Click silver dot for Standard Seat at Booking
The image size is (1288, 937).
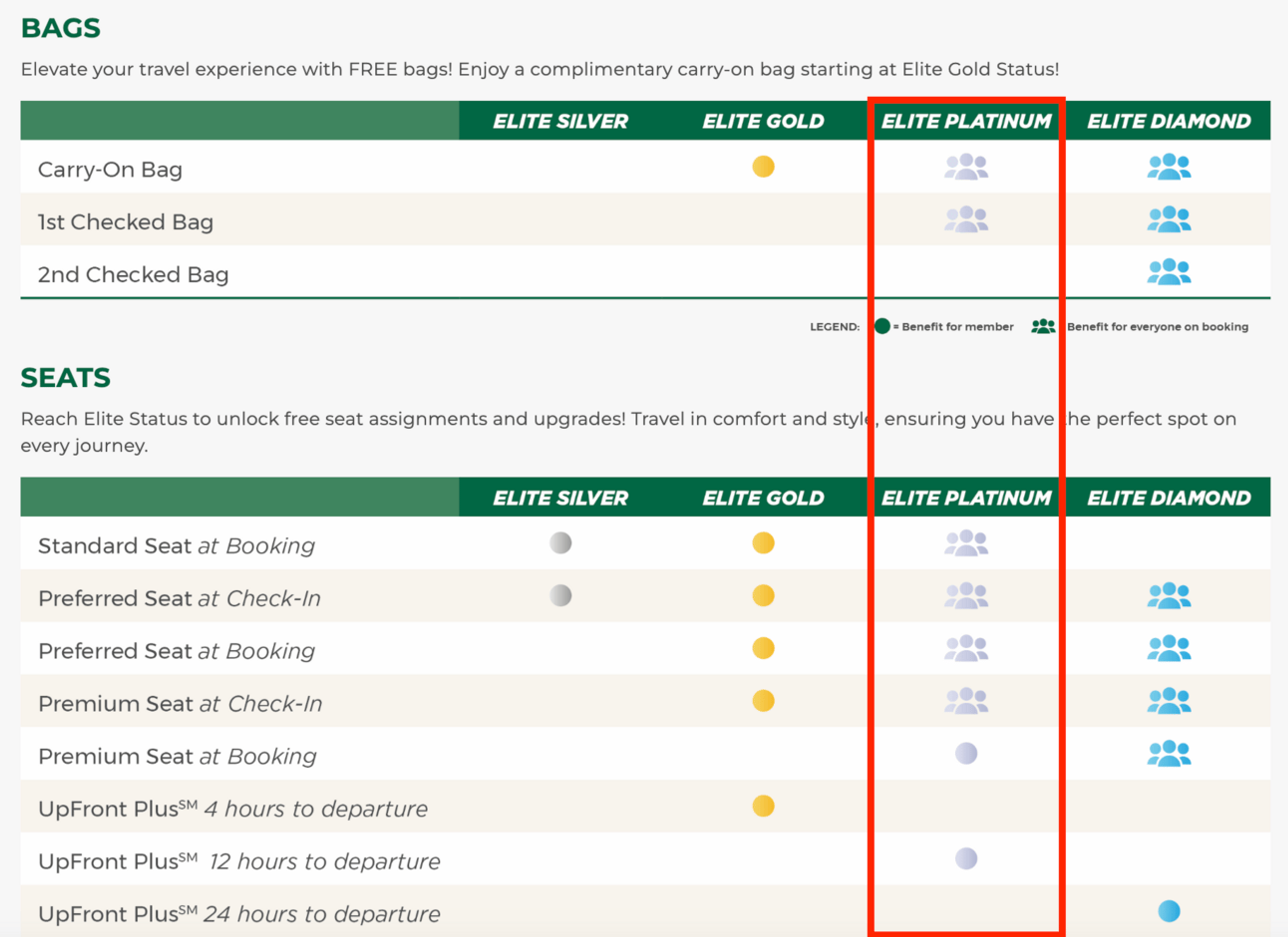click(x=560, y=543)
